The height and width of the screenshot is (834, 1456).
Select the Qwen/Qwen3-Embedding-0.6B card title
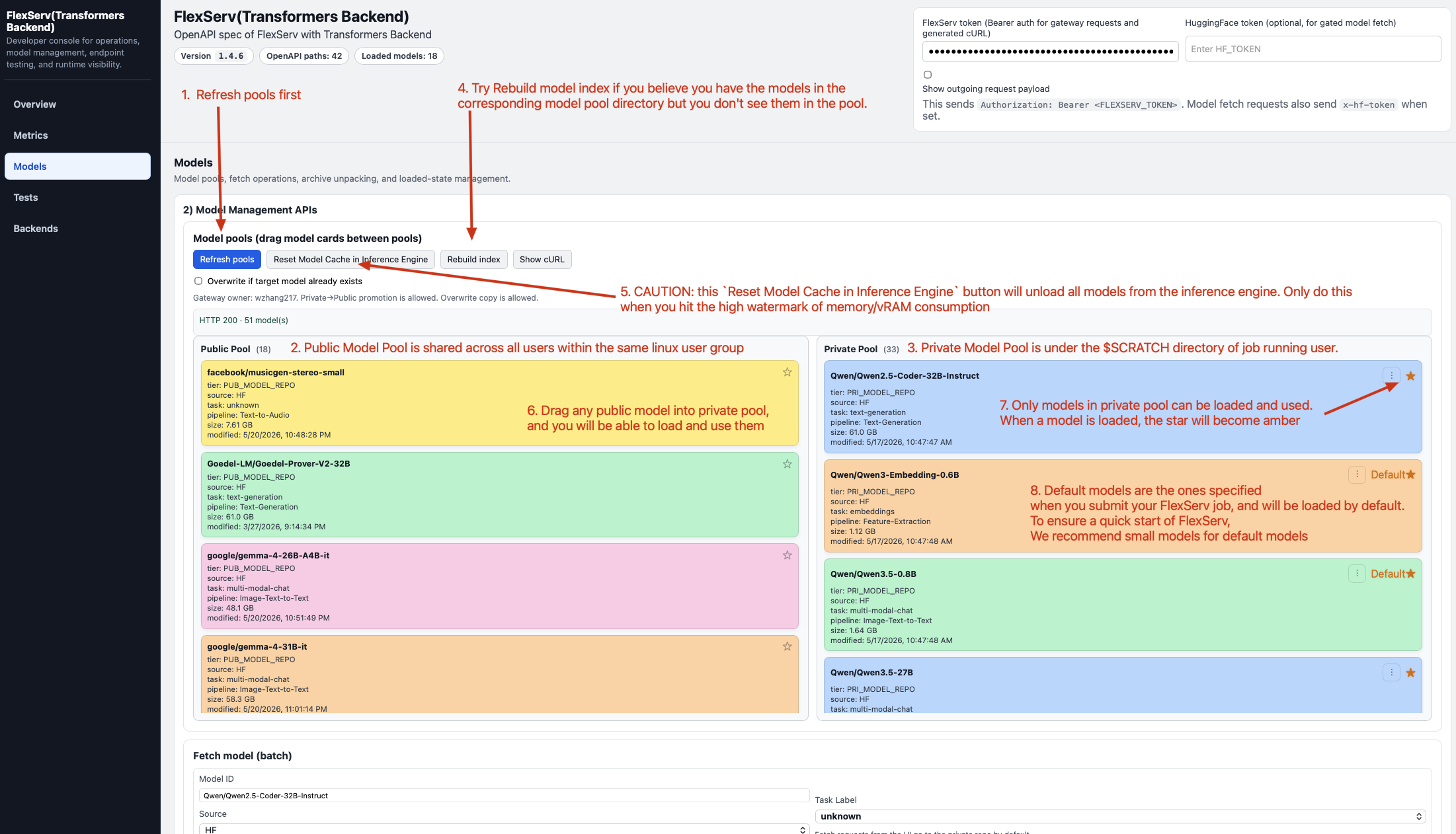[895, 475]
